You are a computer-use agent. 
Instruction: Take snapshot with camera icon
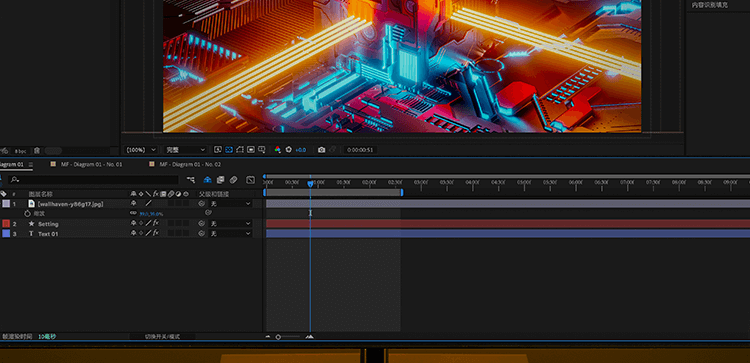point(321,150)
